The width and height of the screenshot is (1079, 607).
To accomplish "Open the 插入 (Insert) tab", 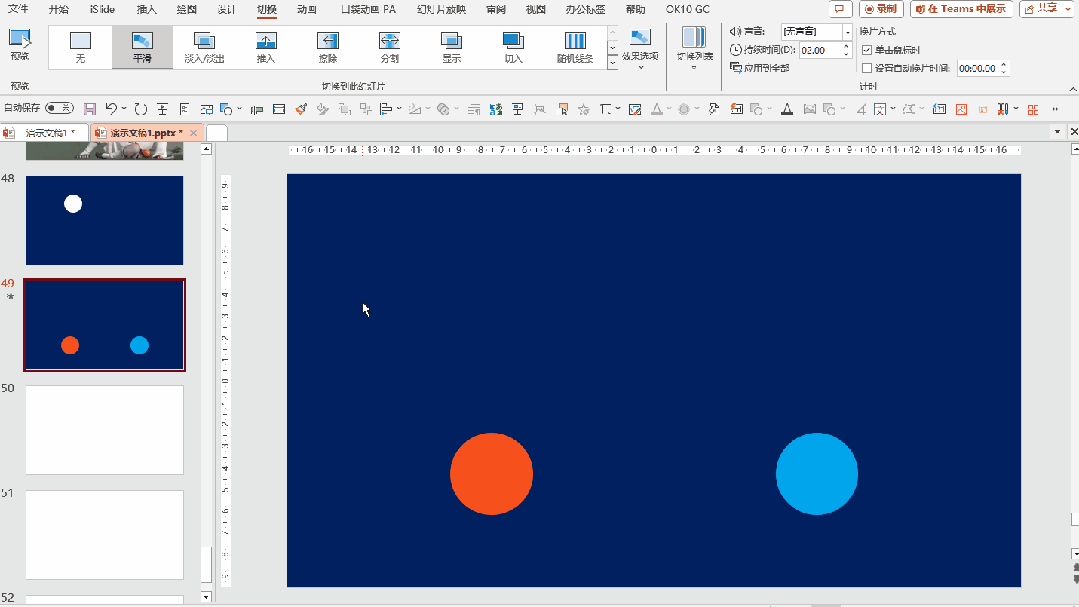I will pyautogui.click(x=147, y=9).
